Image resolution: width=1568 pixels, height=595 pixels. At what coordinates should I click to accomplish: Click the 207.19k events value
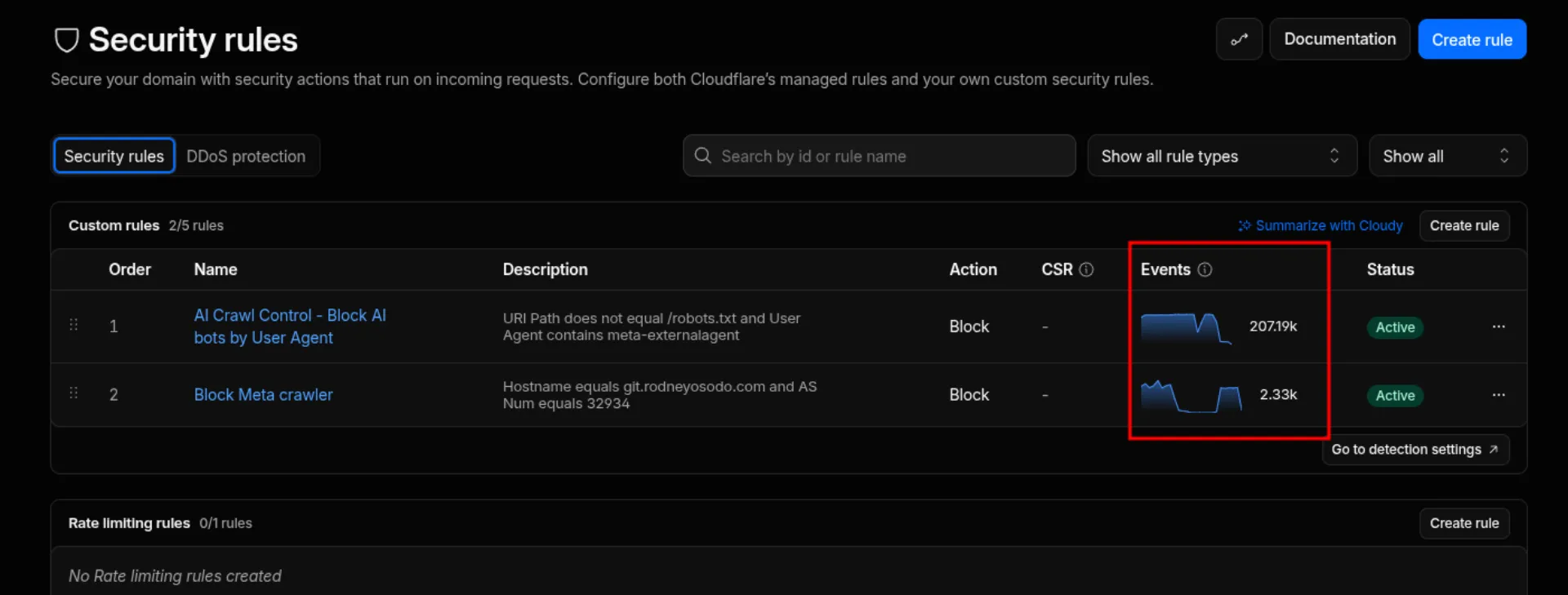tap(1273, 326)
